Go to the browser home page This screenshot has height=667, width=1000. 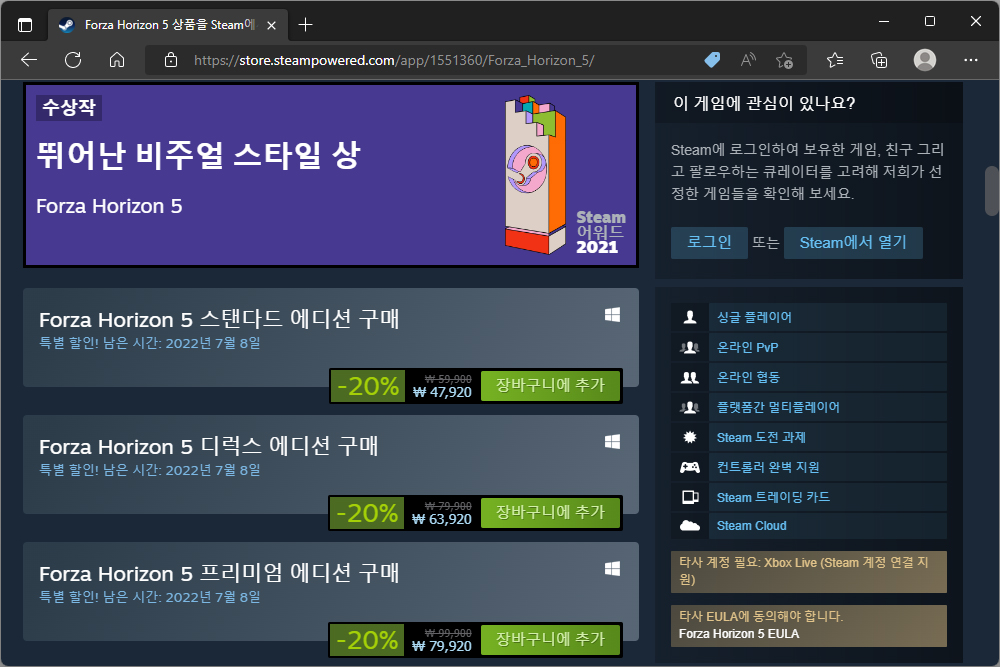pyautogui.click(x=117, y=60)
